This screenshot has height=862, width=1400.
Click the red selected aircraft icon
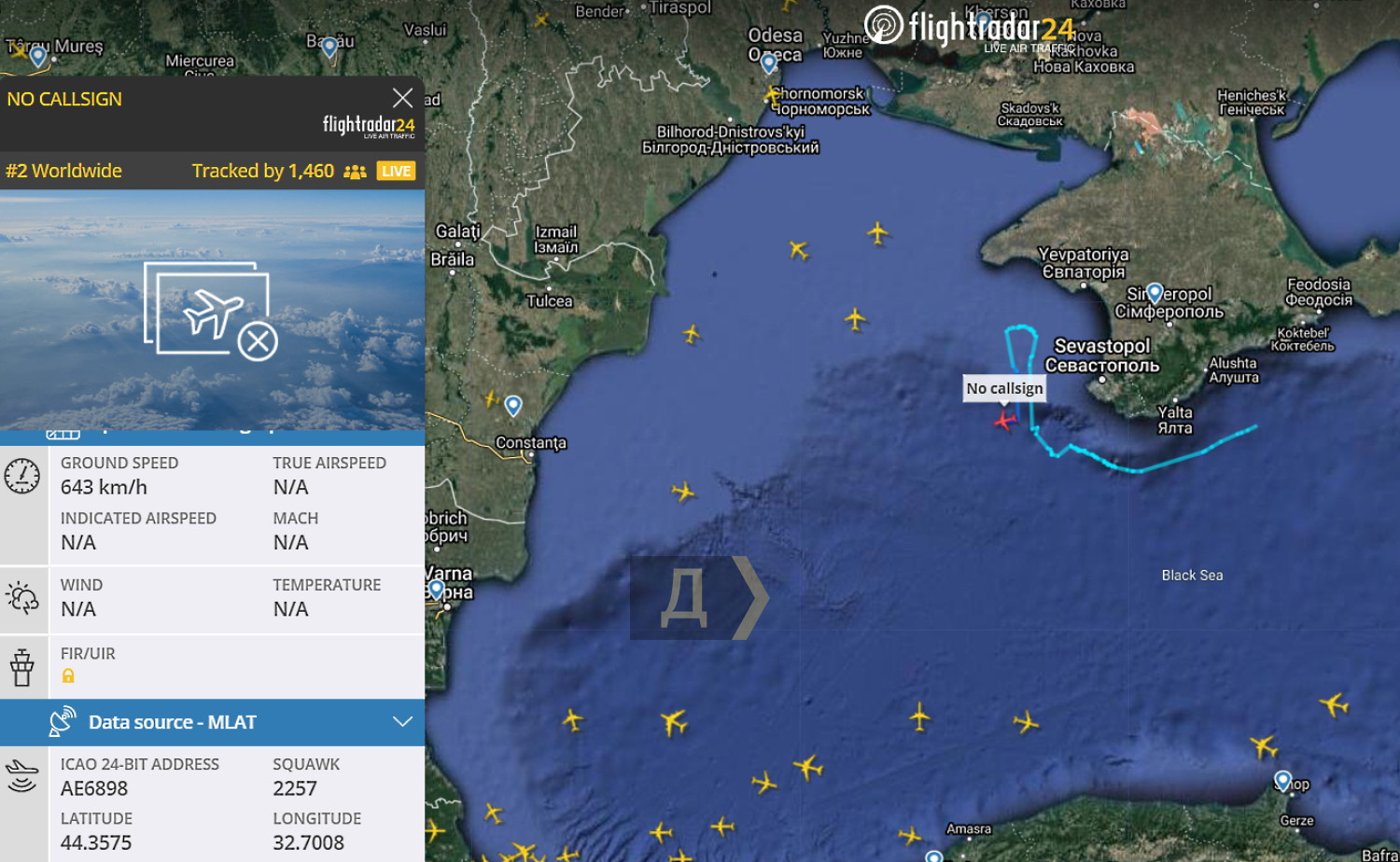click(1004, 421)
